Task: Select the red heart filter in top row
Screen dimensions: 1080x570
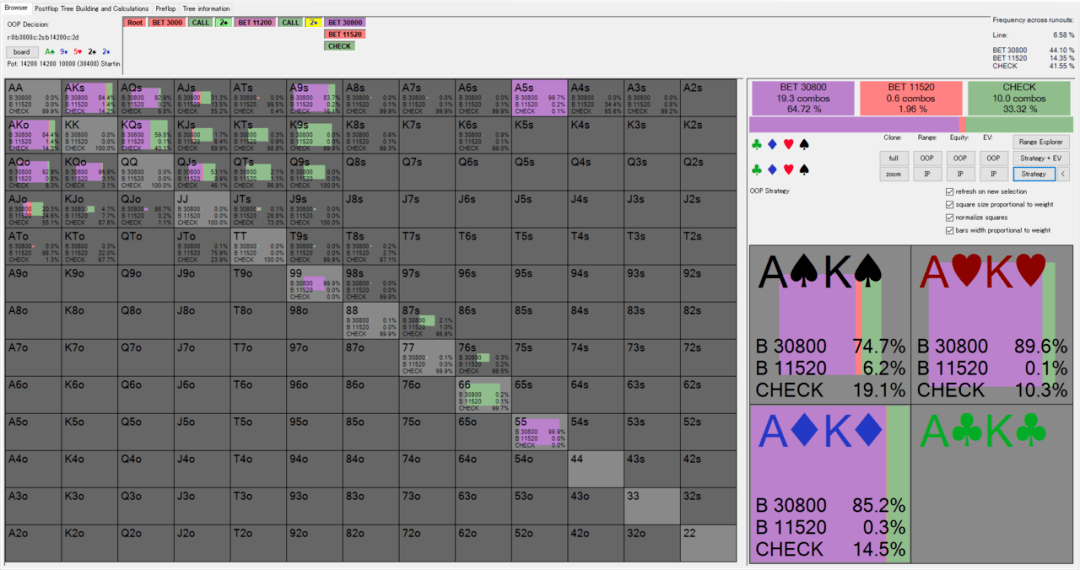Action: click(788, 145)
